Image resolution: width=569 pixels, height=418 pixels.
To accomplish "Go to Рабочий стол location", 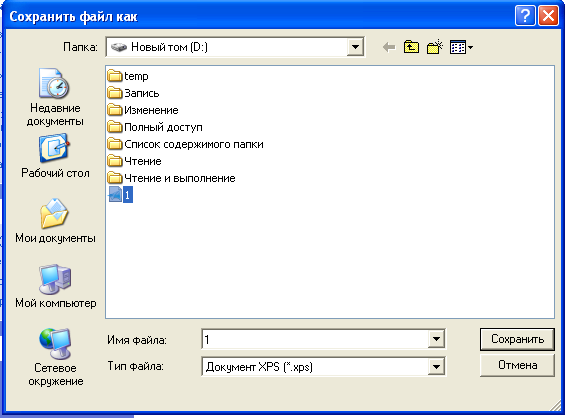I will pyautogui.click(x=55, y=156).
